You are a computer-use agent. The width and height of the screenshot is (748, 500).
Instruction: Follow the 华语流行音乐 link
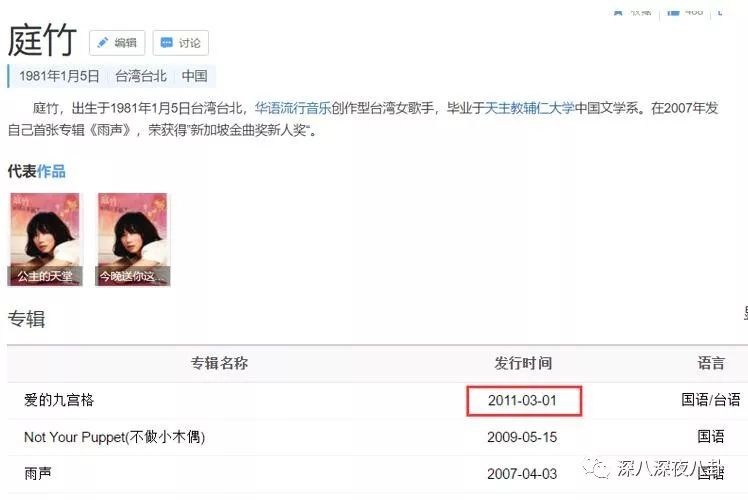pos(293,108)
